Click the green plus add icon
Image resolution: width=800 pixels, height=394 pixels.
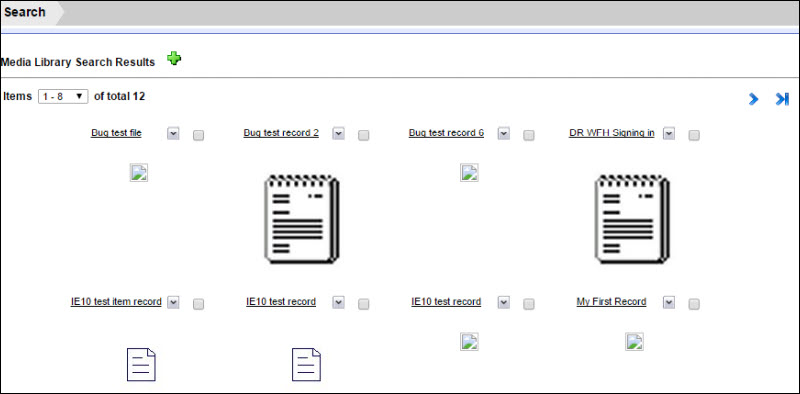click(x=174, y=59)
